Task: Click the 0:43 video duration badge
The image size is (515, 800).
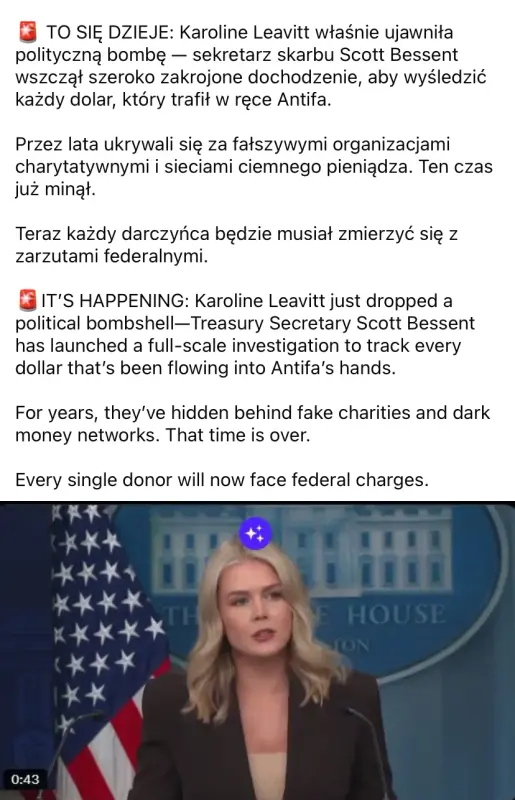Action: coord(25,779)
